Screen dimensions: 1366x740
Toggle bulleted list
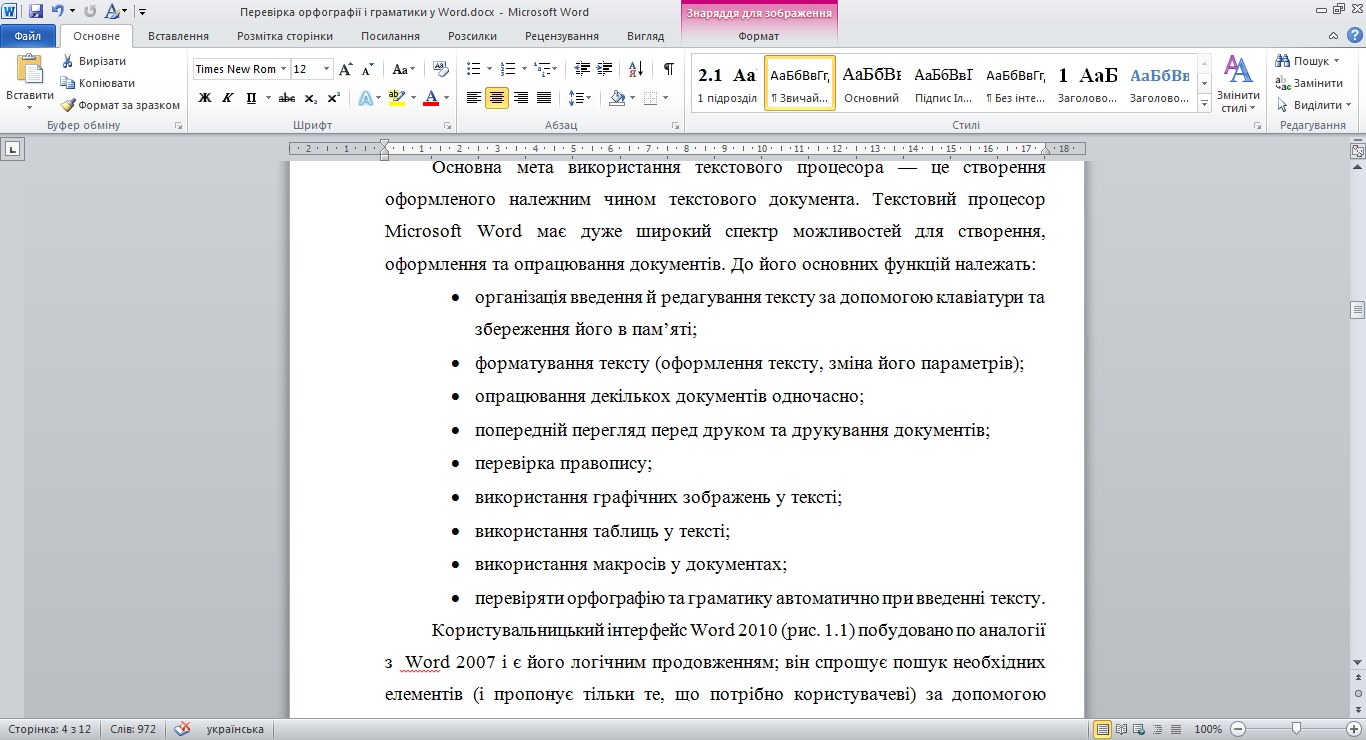474,69
